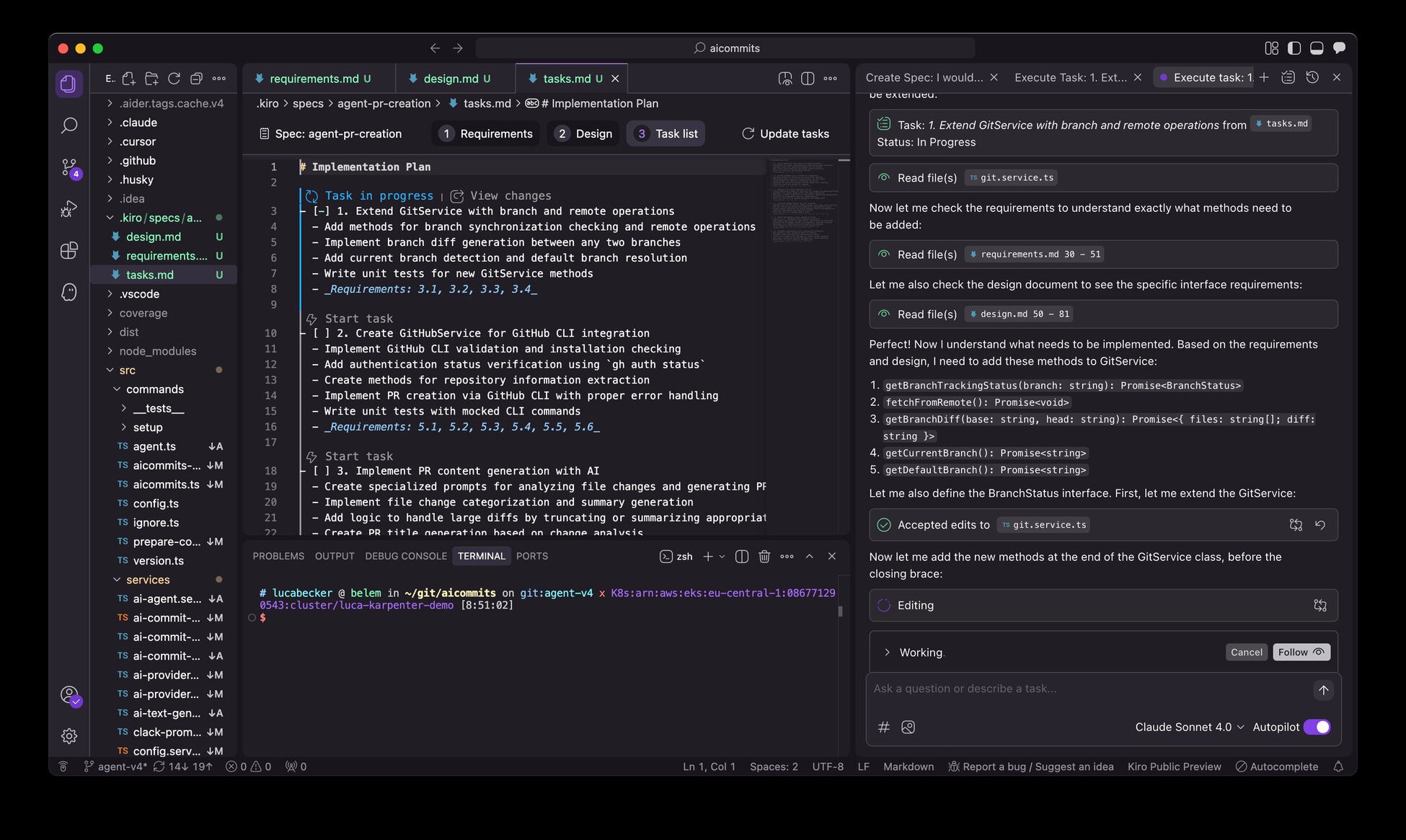Disable the Autopilot toggle
The width and height of the screenshot is (1406, 840).
(x=1317, y=727)
